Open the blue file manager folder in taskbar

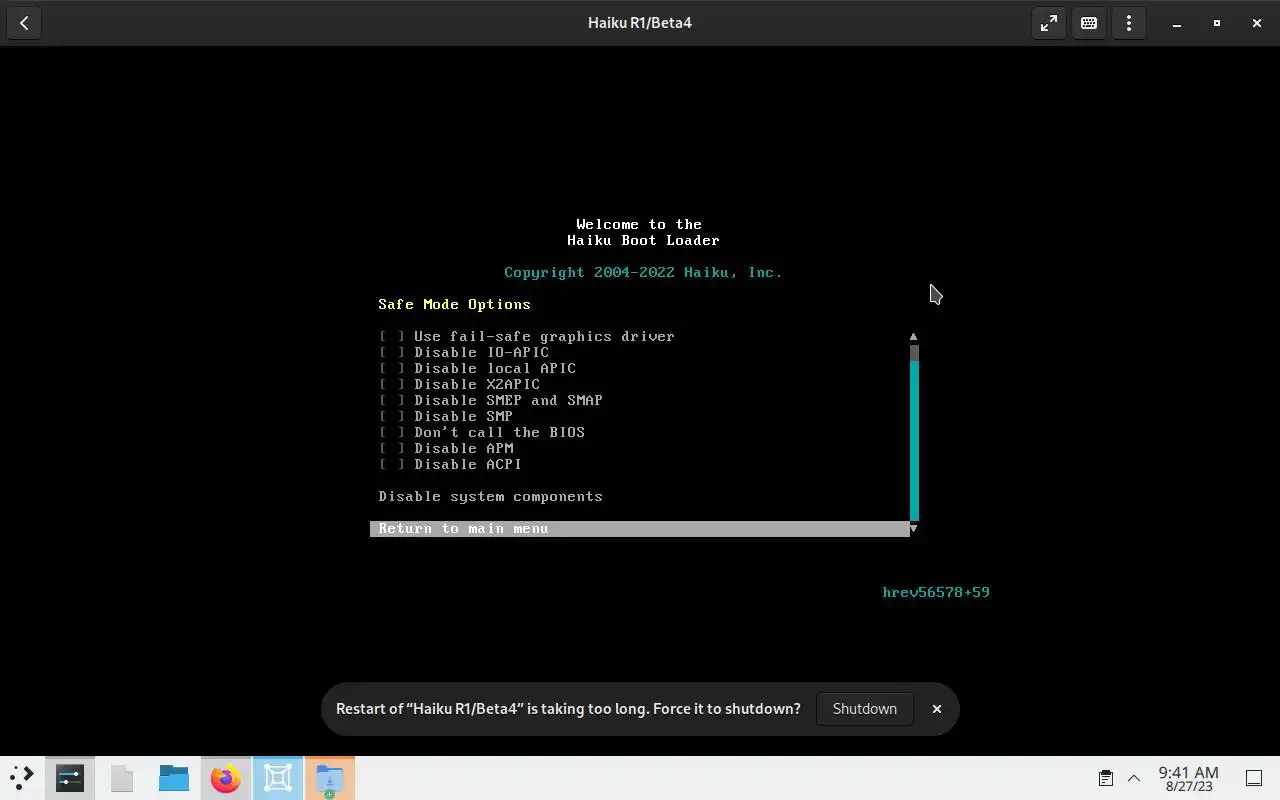click(x=174, y=778)
